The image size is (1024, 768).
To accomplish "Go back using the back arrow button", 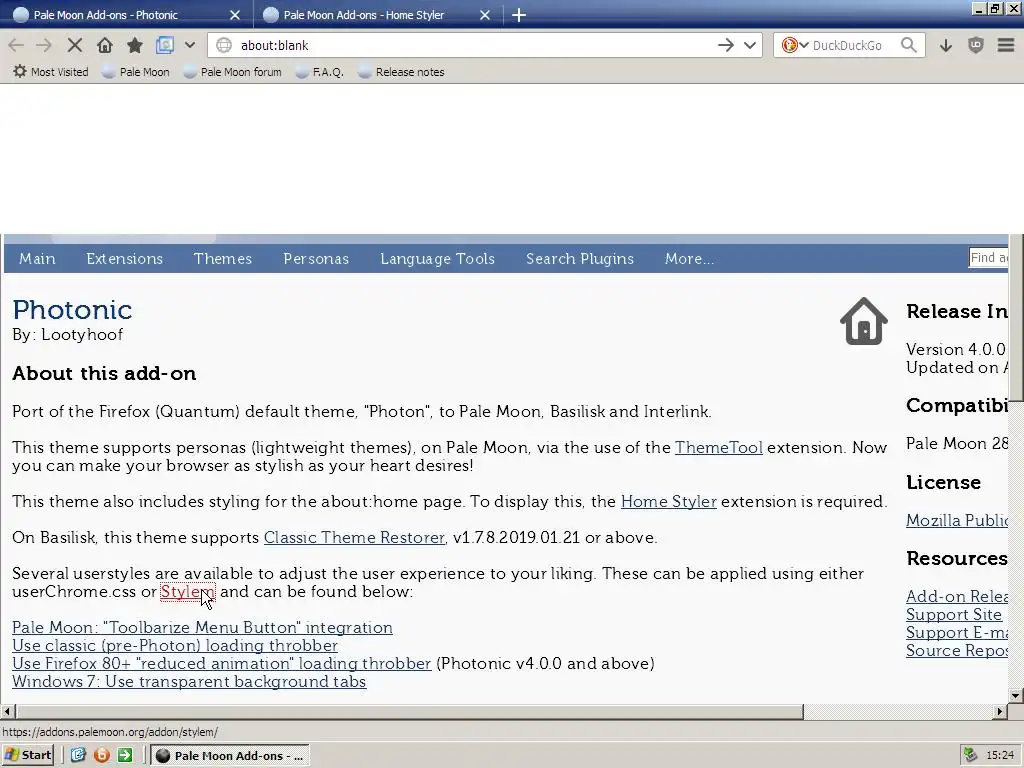I will [16, 45].
